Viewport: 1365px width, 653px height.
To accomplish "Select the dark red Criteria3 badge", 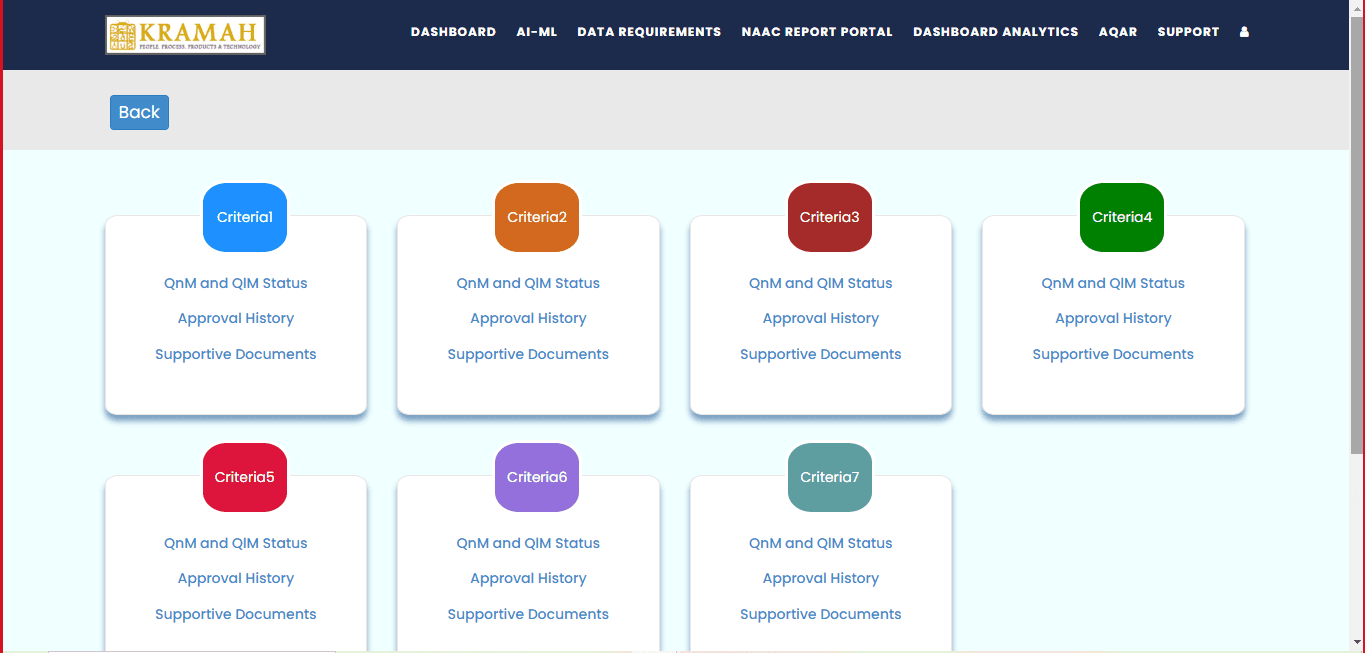I will click(829, 217).
